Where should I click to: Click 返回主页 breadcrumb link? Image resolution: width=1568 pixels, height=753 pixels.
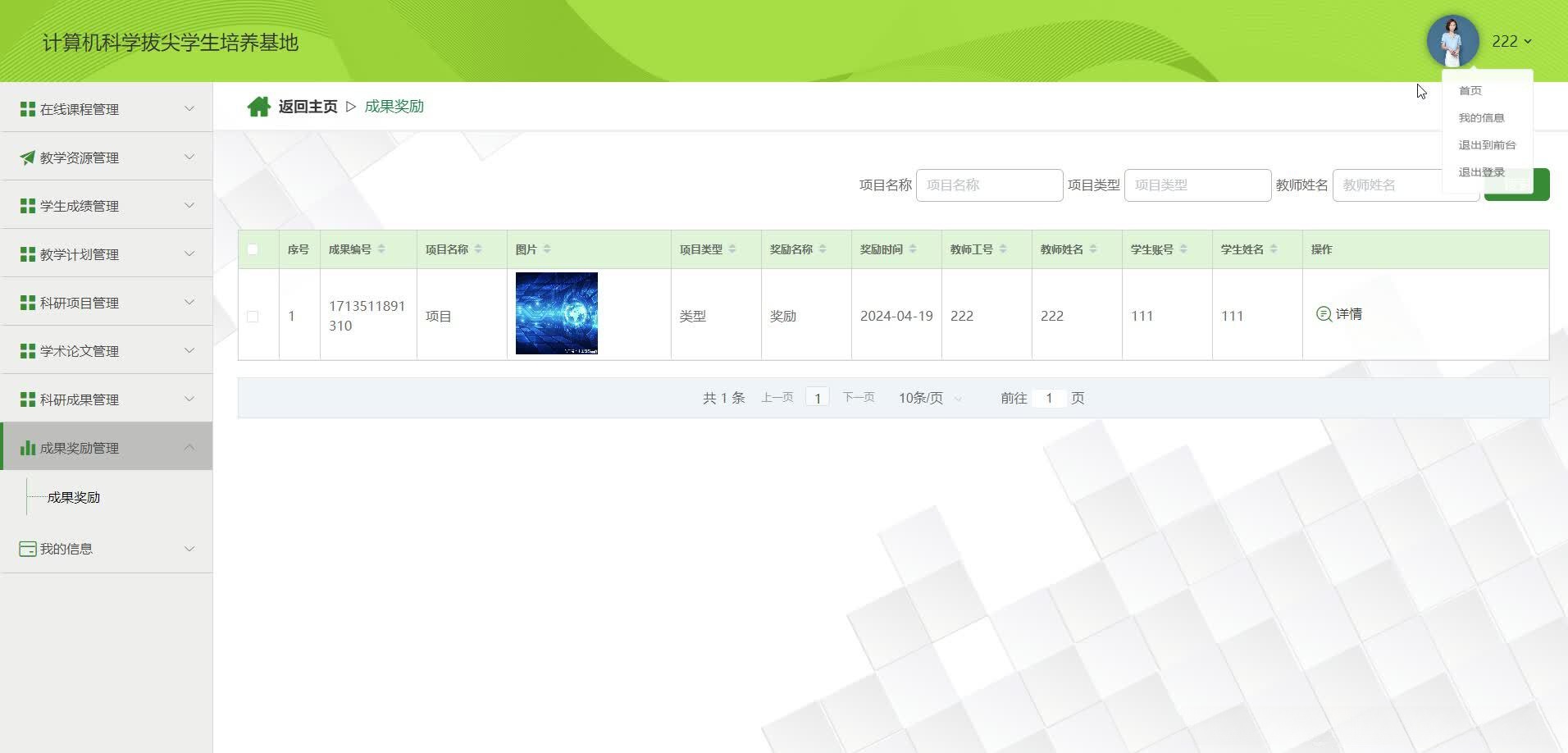tap(308, 107)
